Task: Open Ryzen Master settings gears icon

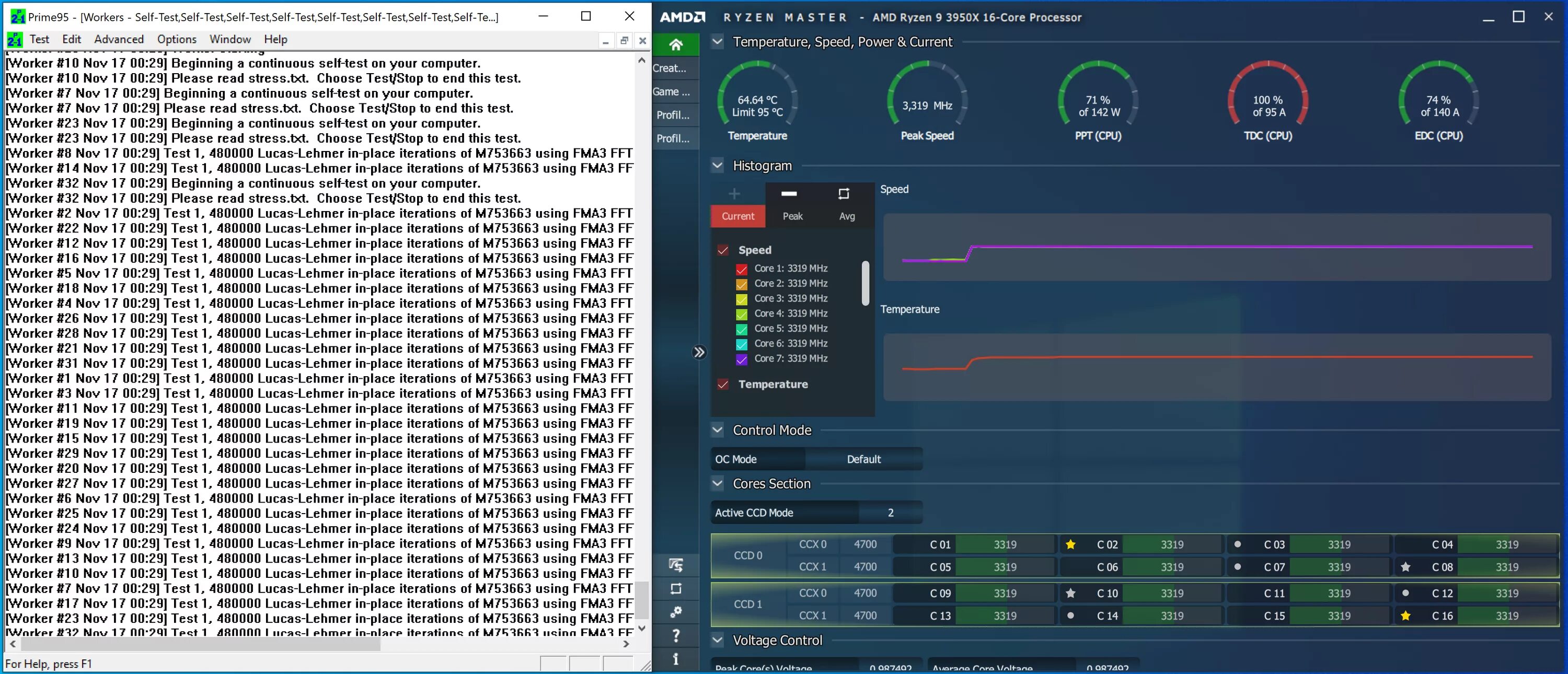Action: click(676, 612)
